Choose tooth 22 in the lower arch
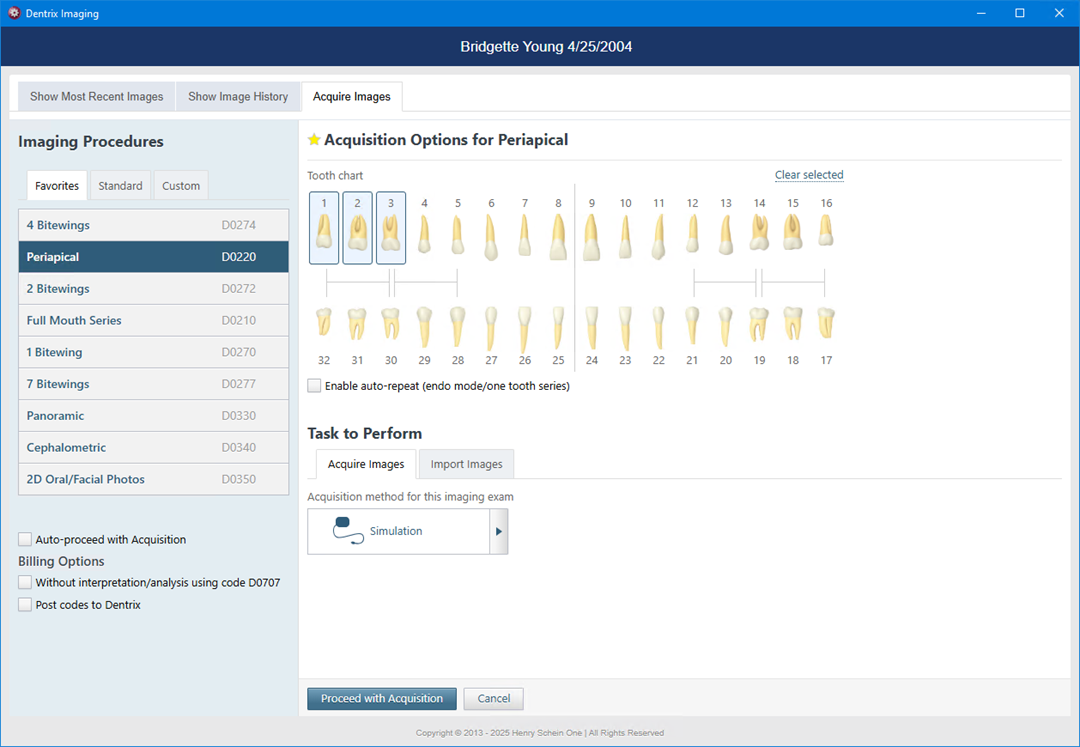The height and width of the screenshot is (747, 1080). pos(658,328)
